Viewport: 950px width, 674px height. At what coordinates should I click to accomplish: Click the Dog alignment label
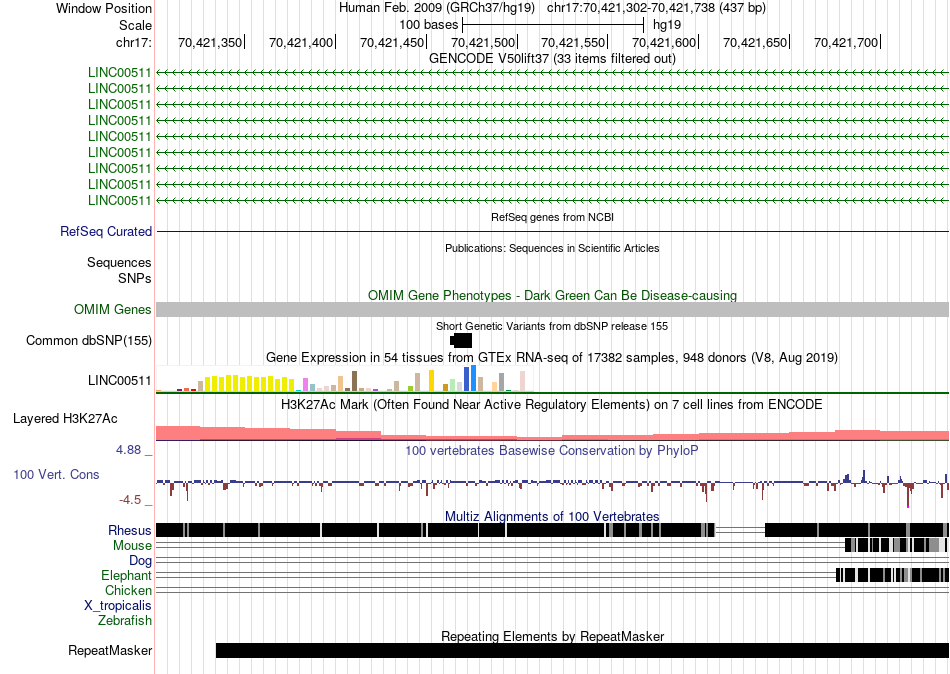click(140, 561)
